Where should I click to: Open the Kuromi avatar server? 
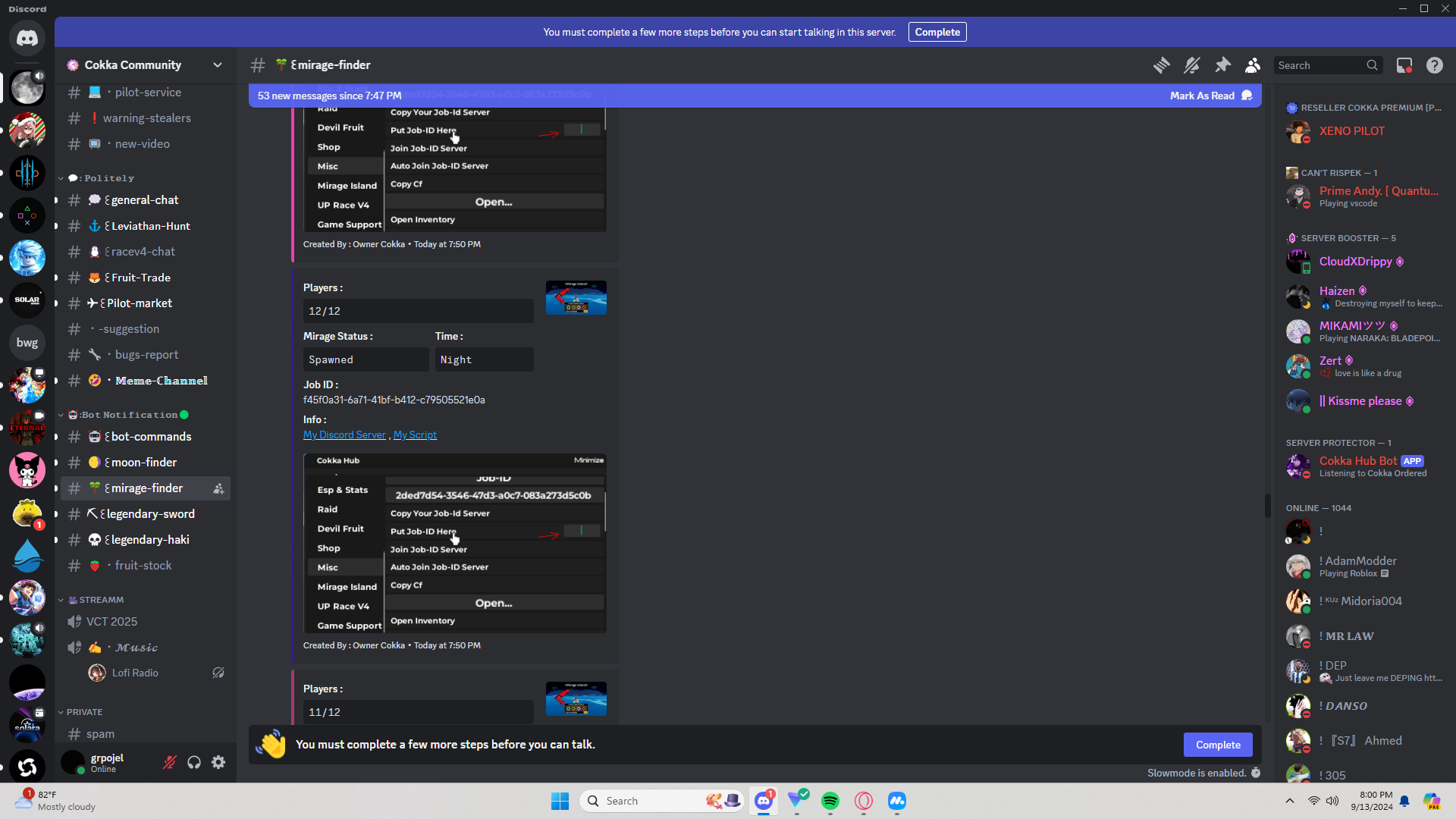(x=27, y=470)
